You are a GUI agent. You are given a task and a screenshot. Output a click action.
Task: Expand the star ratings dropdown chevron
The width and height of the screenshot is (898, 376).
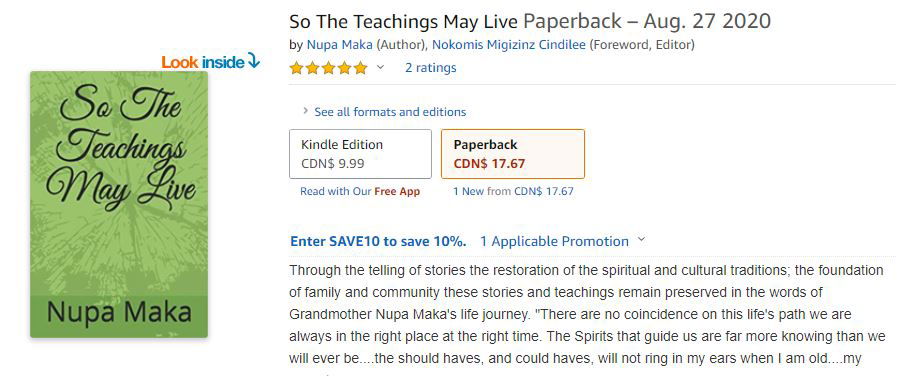[x=380, y=68]
